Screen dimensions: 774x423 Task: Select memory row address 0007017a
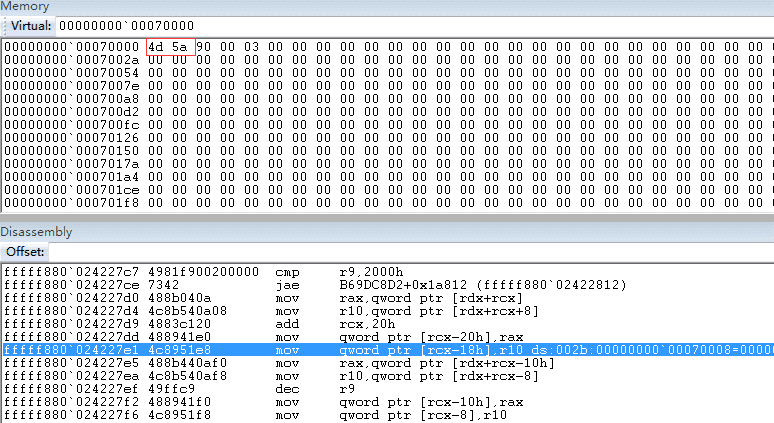click(72, 164)
